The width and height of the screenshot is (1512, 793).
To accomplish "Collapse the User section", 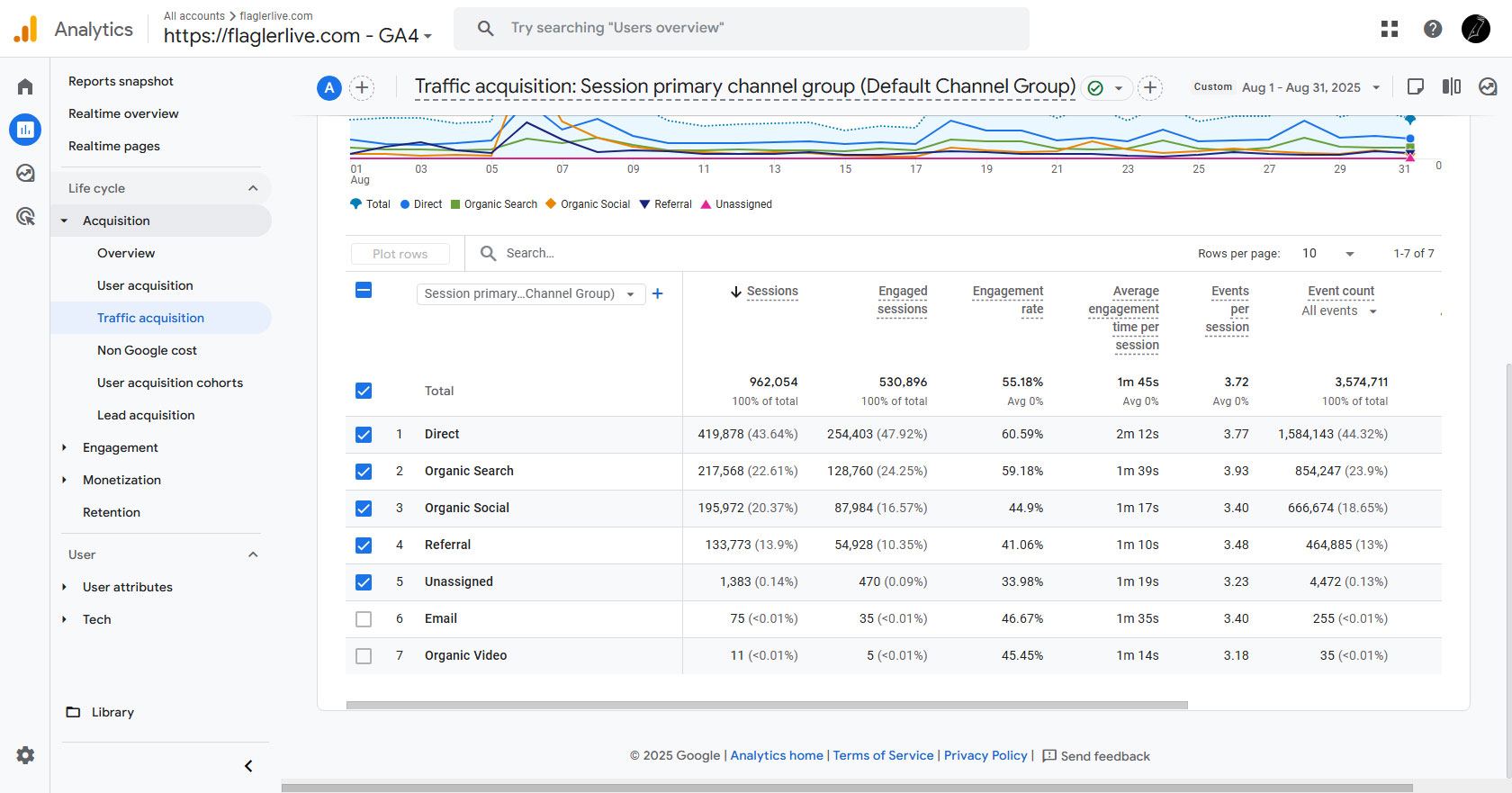I will (x=253, y=554).
